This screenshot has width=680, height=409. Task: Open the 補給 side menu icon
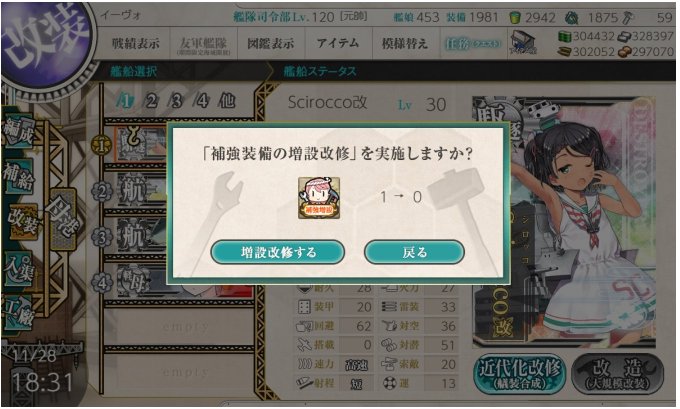coord(18,177)
